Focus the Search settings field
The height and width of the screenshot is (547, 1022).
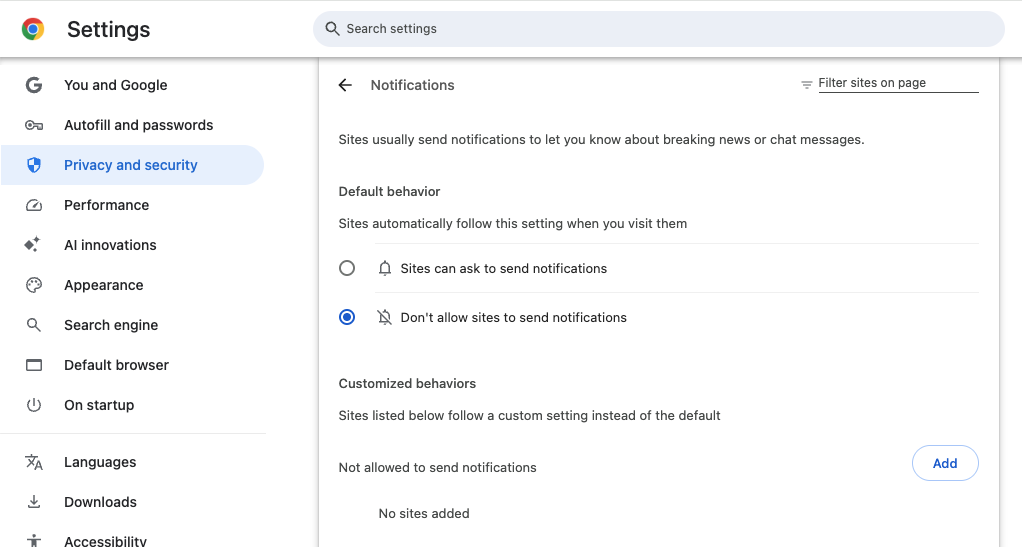point(658,29)
